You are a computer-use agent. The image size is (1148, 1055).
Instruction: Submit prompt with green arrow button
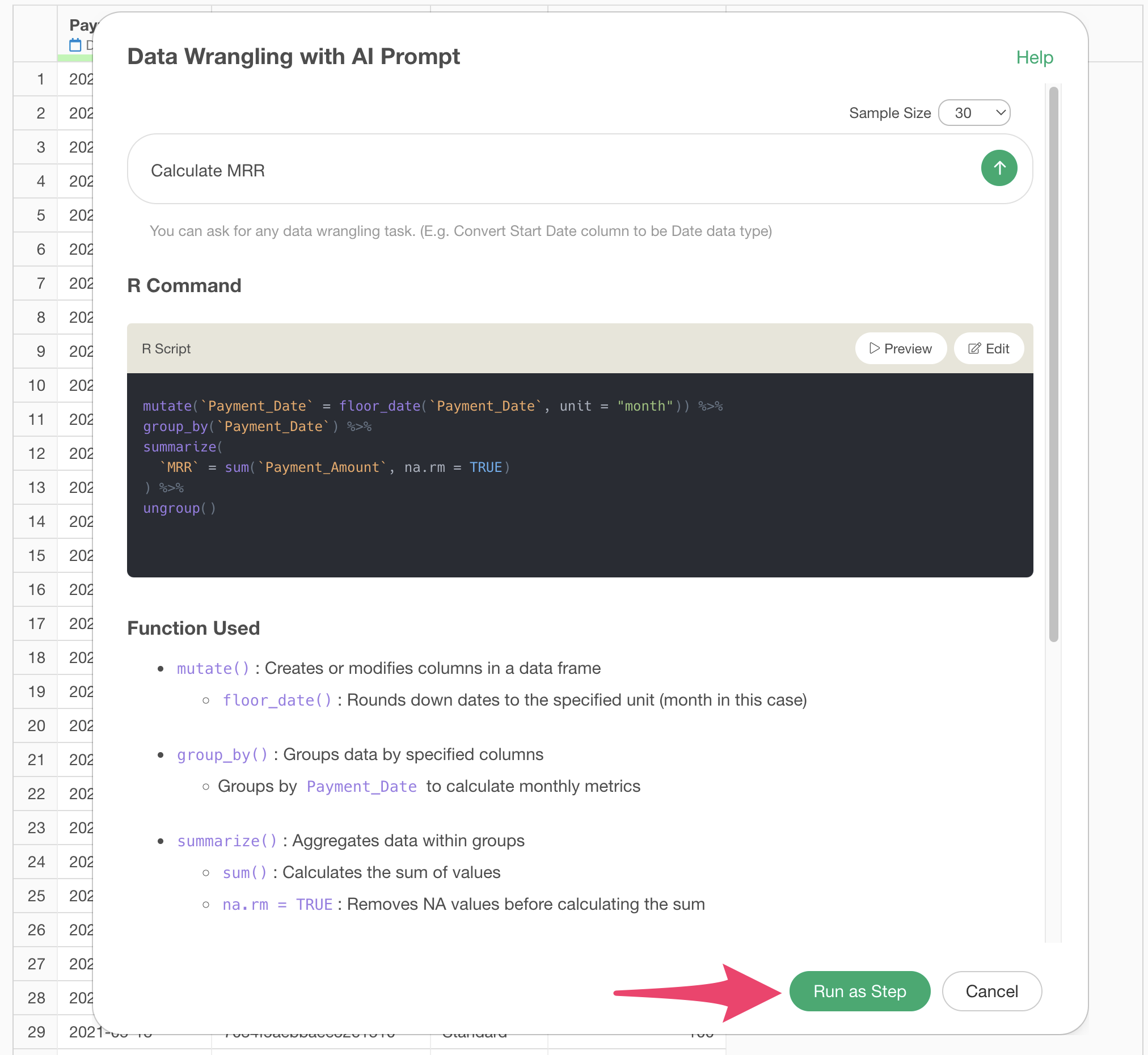coord(998,168)
